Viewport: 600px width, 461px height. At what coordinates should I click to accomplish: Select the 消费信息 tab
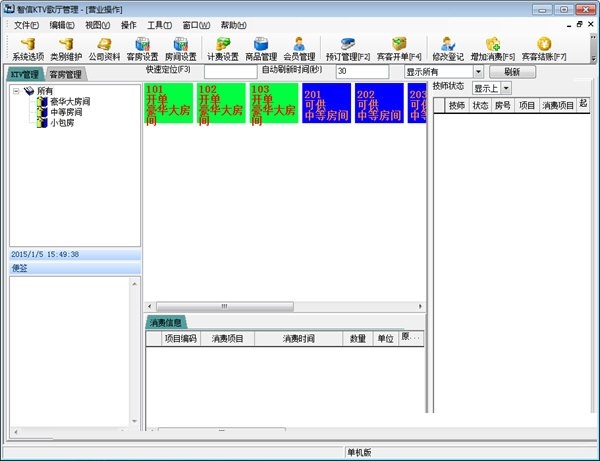tap(165, 323)
